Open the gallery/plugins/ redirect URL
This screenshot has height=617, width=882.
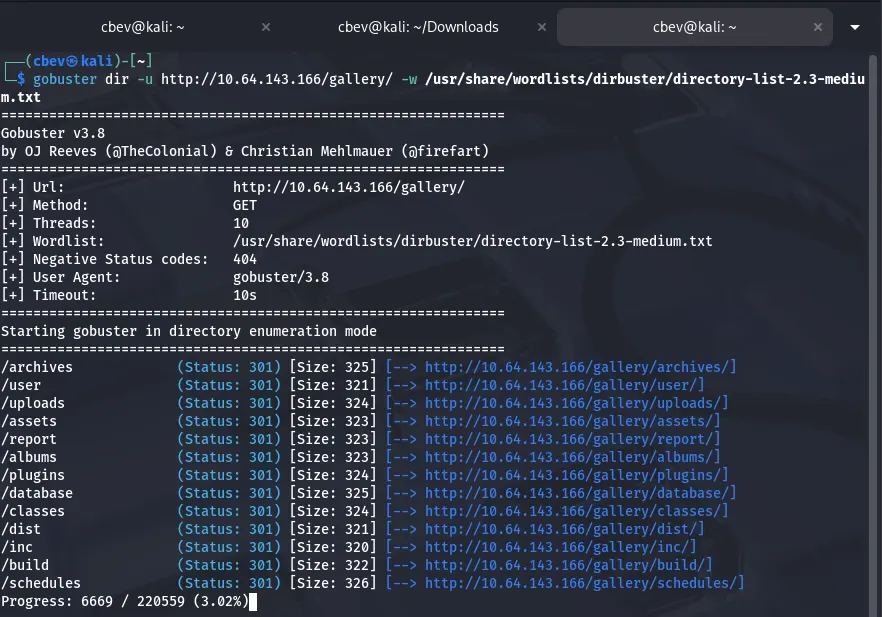576,475
